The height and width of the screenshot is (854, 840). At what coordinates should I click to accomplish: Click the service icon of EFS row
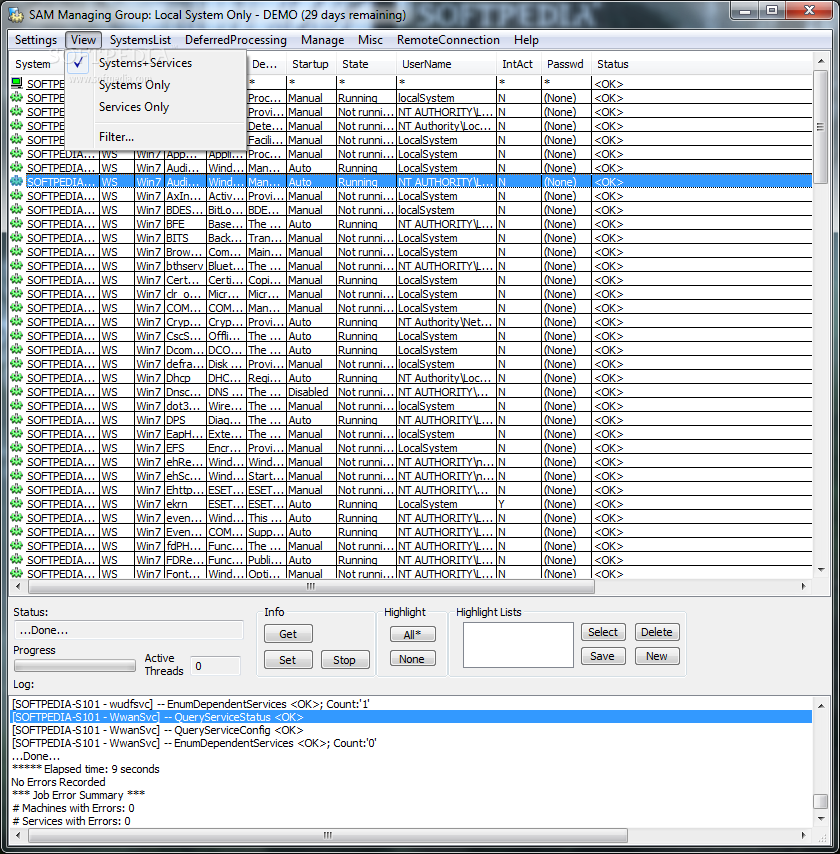17,447
